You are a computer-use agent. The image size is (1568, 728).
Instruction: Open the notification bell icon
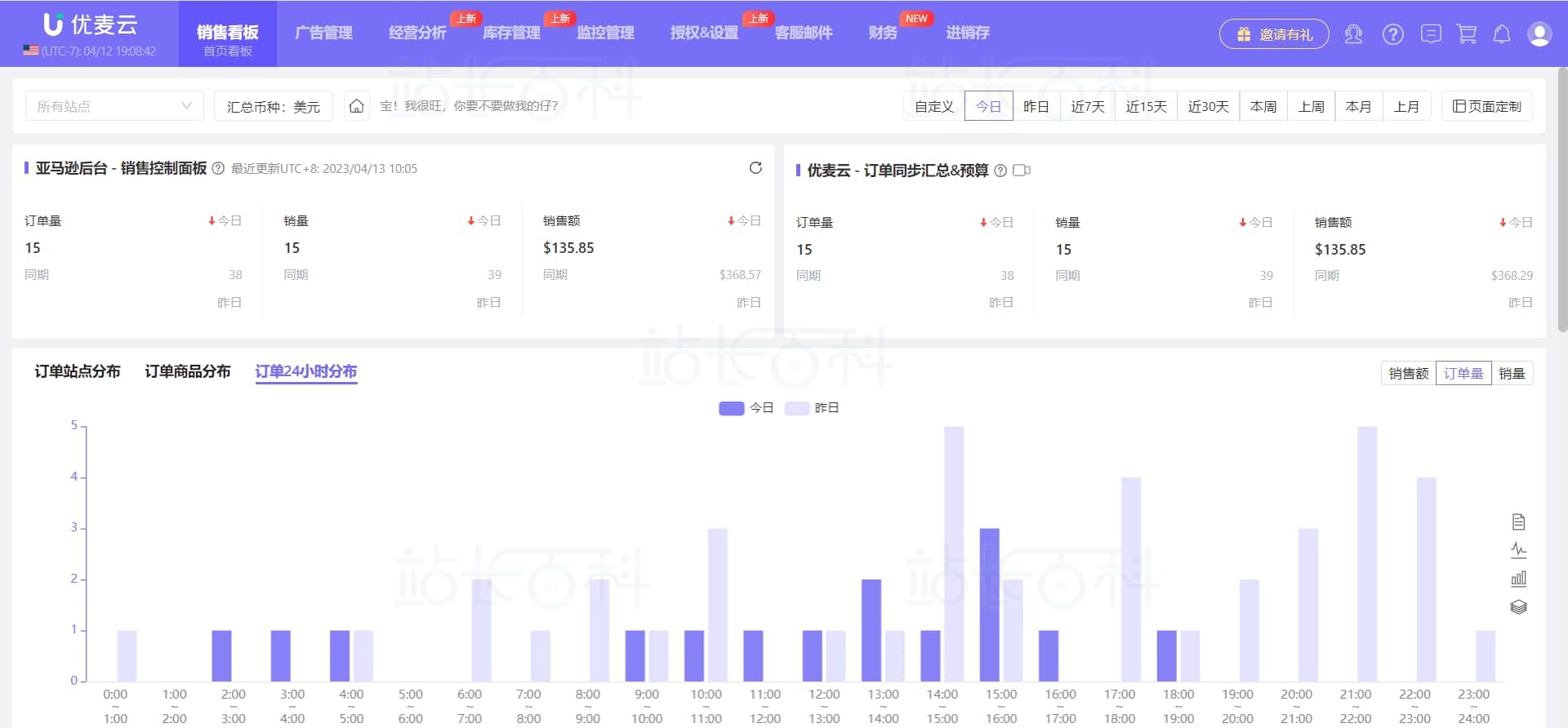click(x=1502, y=34)
